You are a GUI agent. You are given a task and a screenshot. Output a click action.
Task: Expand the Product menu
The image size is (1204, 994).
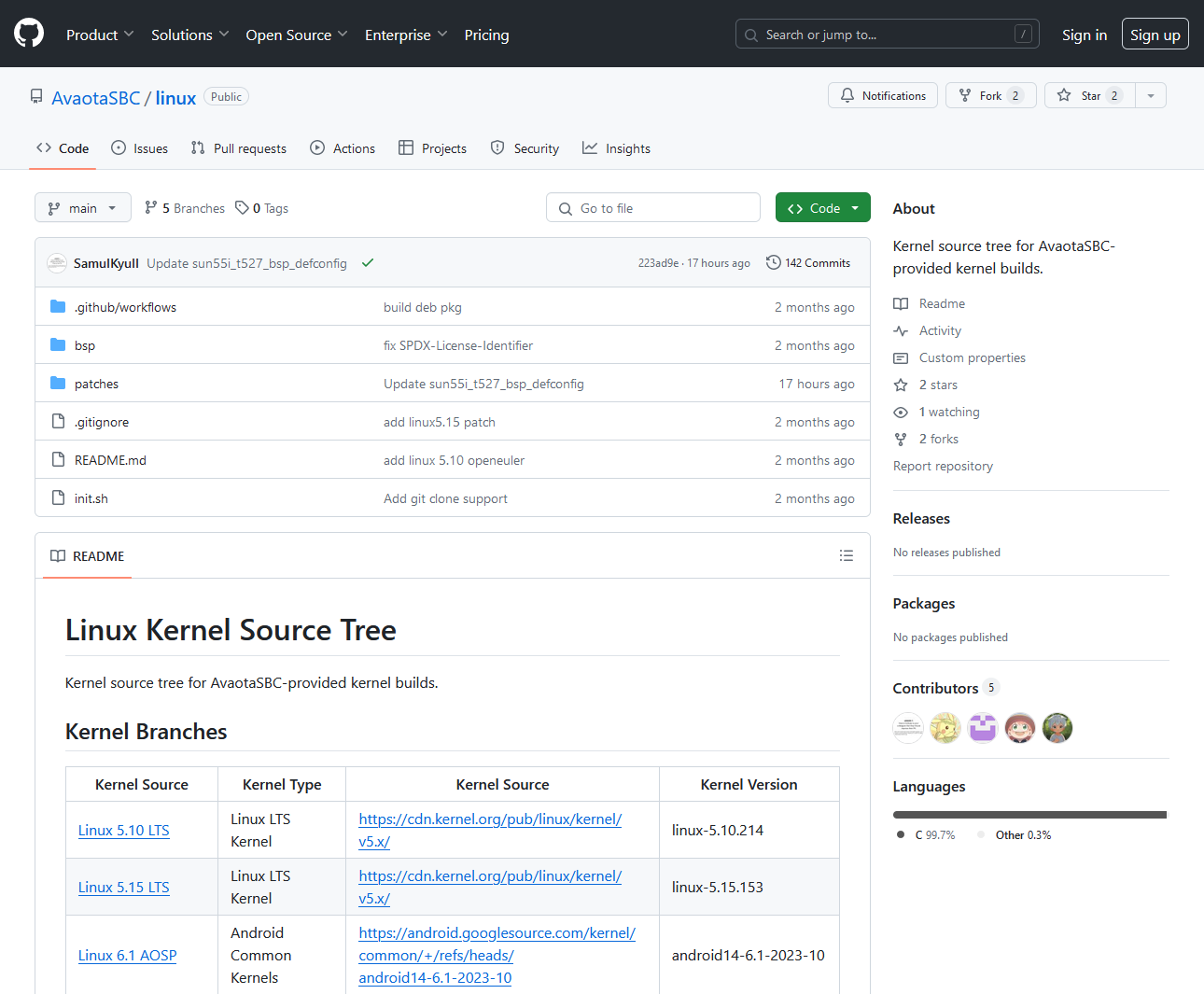coord(100,35)
